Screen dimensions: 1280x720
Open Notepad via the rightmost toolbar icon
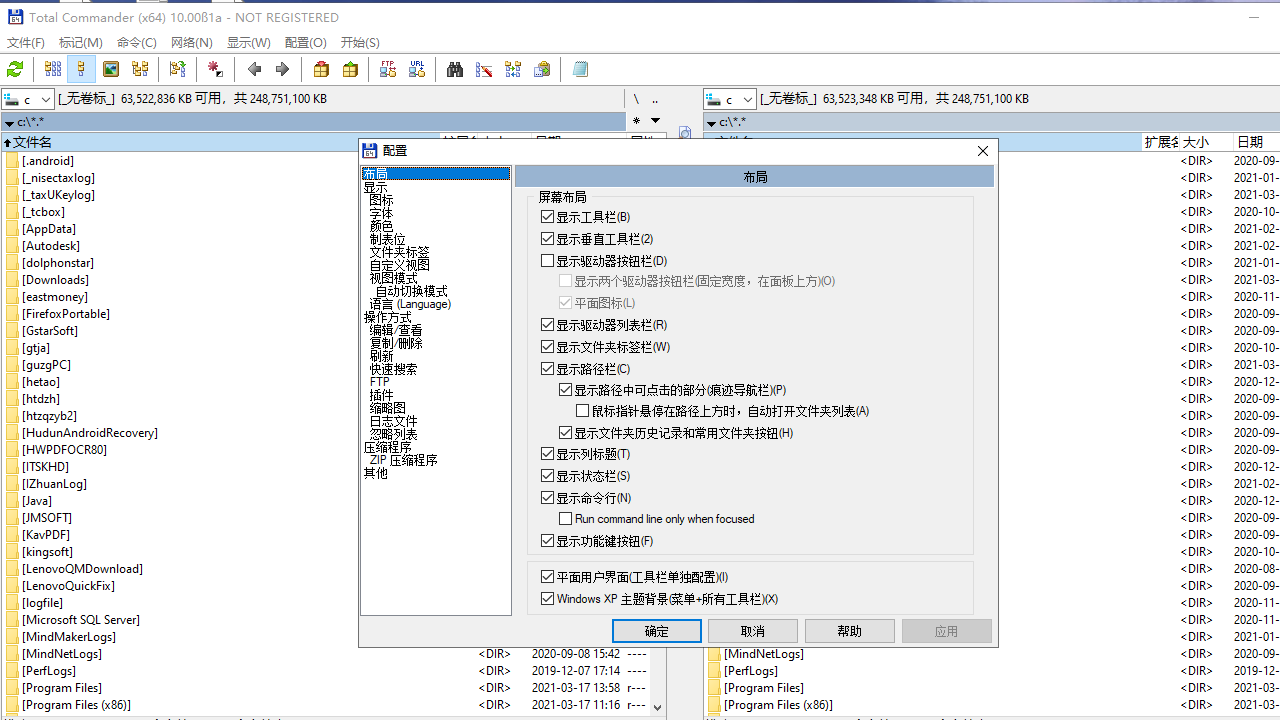(x=580, y=69)
